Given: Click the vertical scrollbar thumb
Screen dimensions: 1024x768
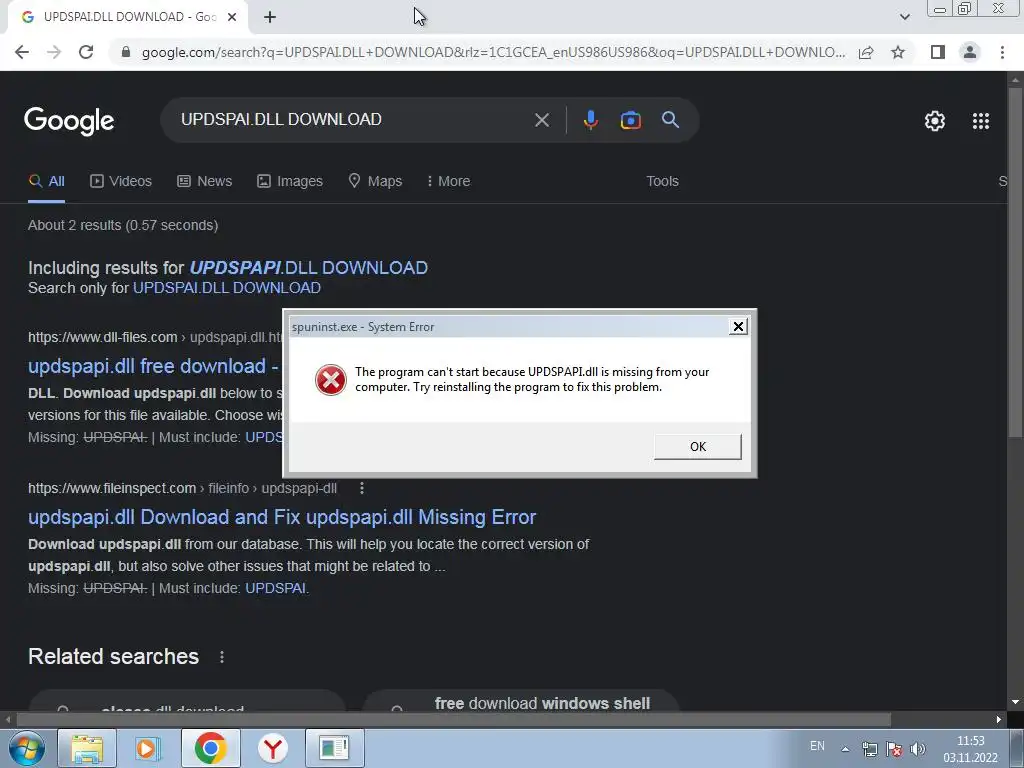Looking at the screenshot, I should 1014,261.
